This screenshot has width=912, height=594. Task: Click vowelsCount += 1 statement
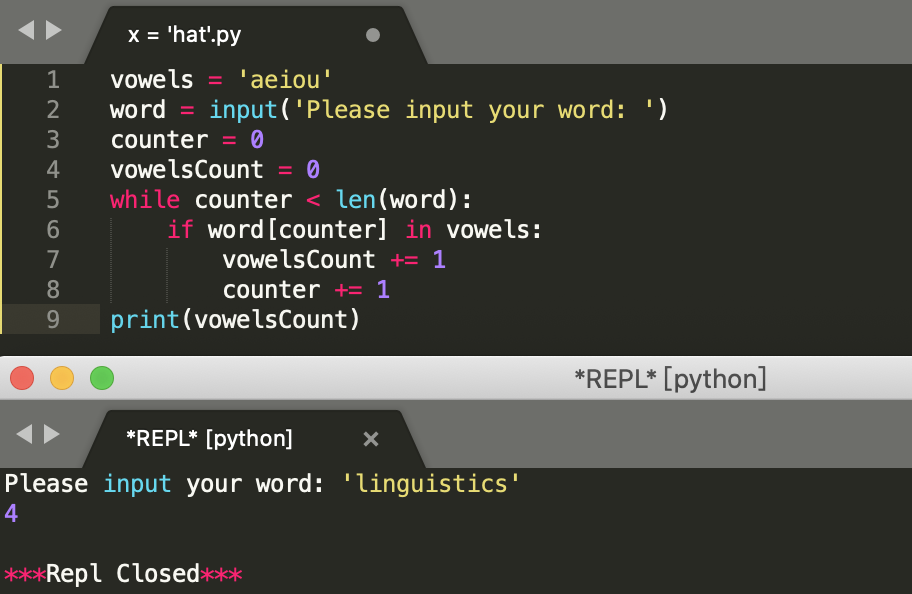point(334,259)
